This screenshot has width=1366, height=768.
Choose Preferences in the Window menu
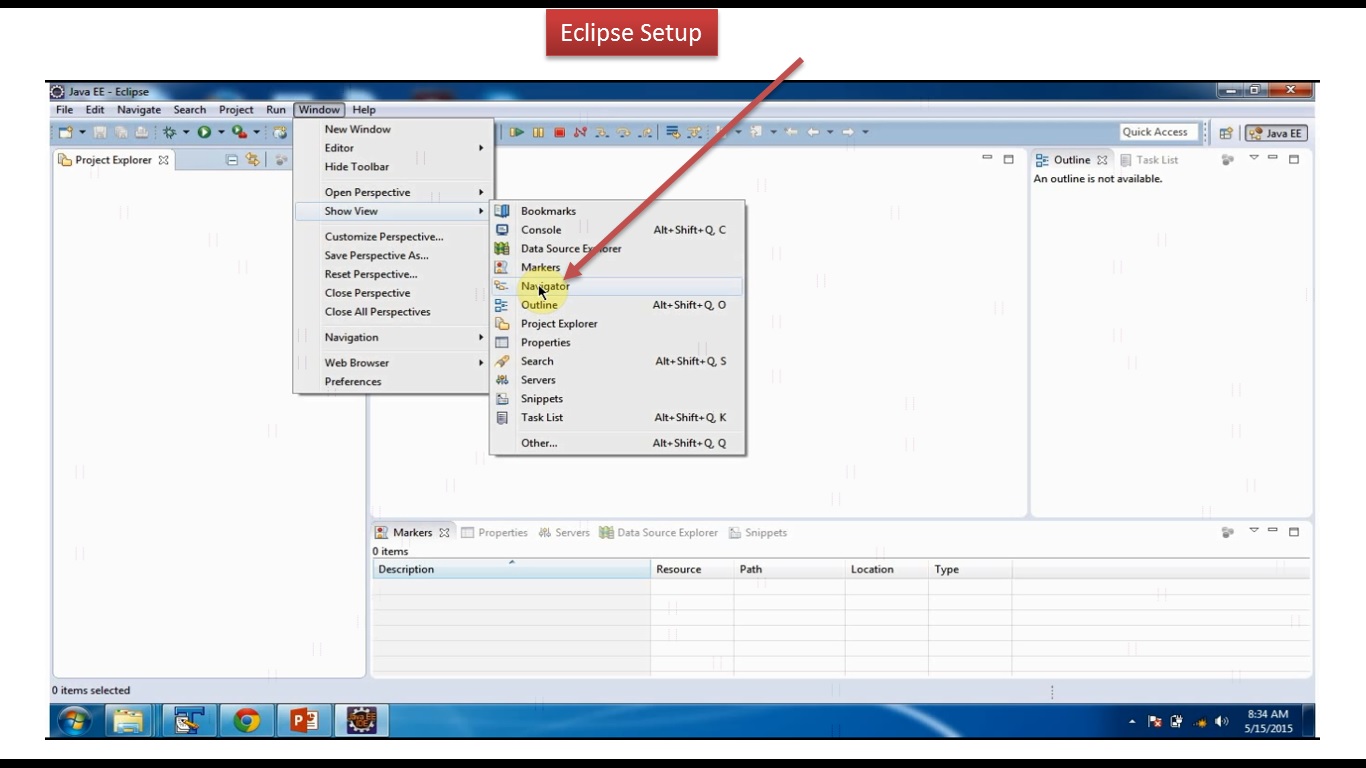tap(392, 381)
